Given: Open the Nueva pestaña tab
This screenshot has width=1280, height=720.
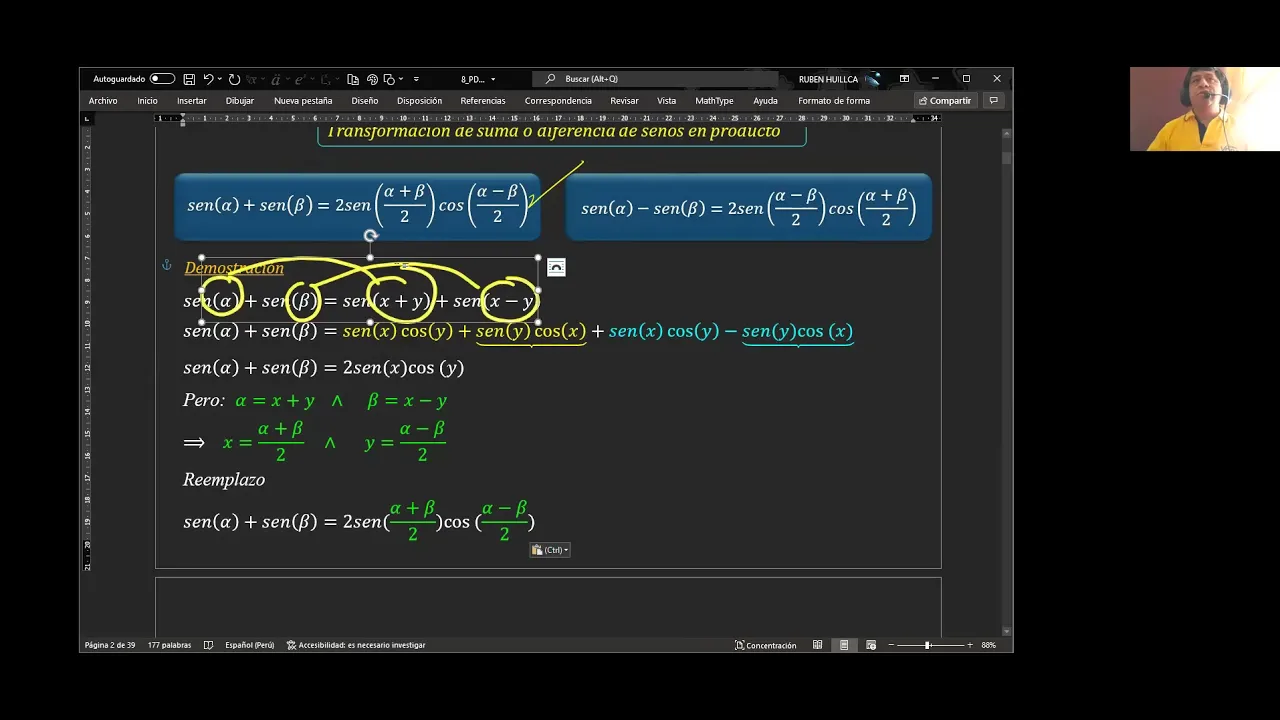Looking at the screenshot, I should pos(303,101).
